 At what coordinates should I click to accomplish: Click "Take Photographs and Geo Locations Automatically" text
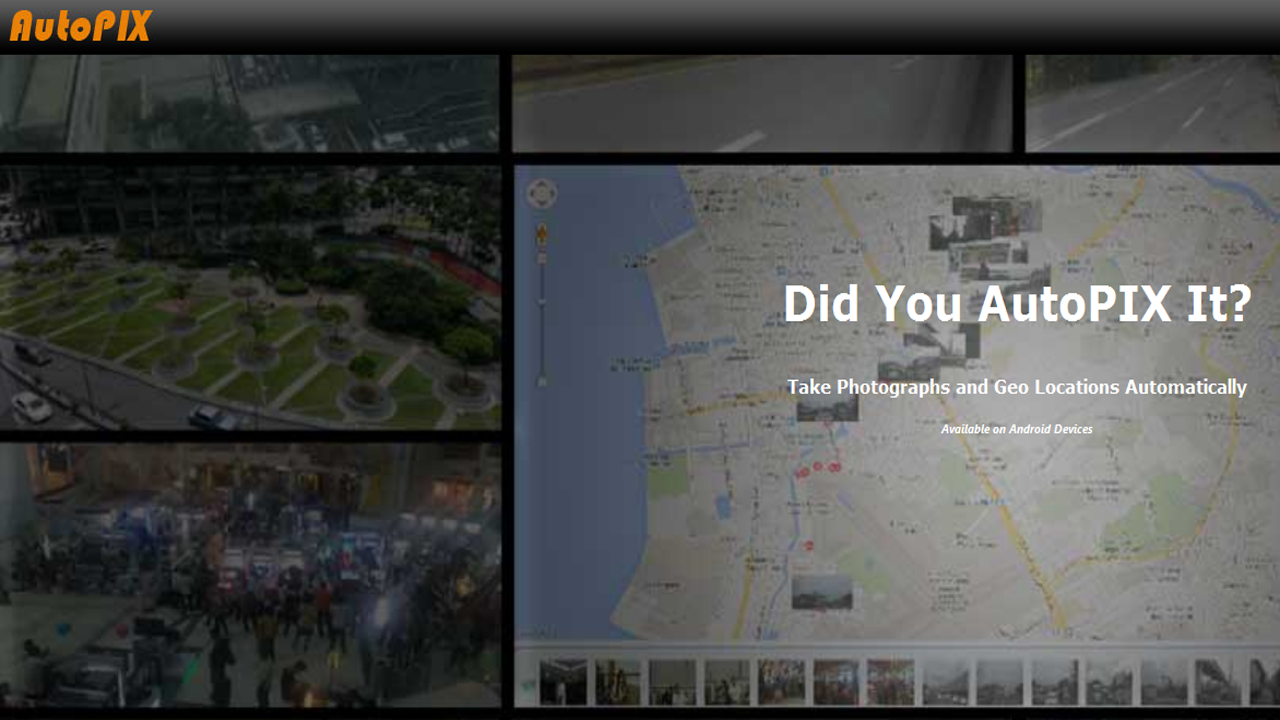pyautogui.click(x=1017, y=387)
